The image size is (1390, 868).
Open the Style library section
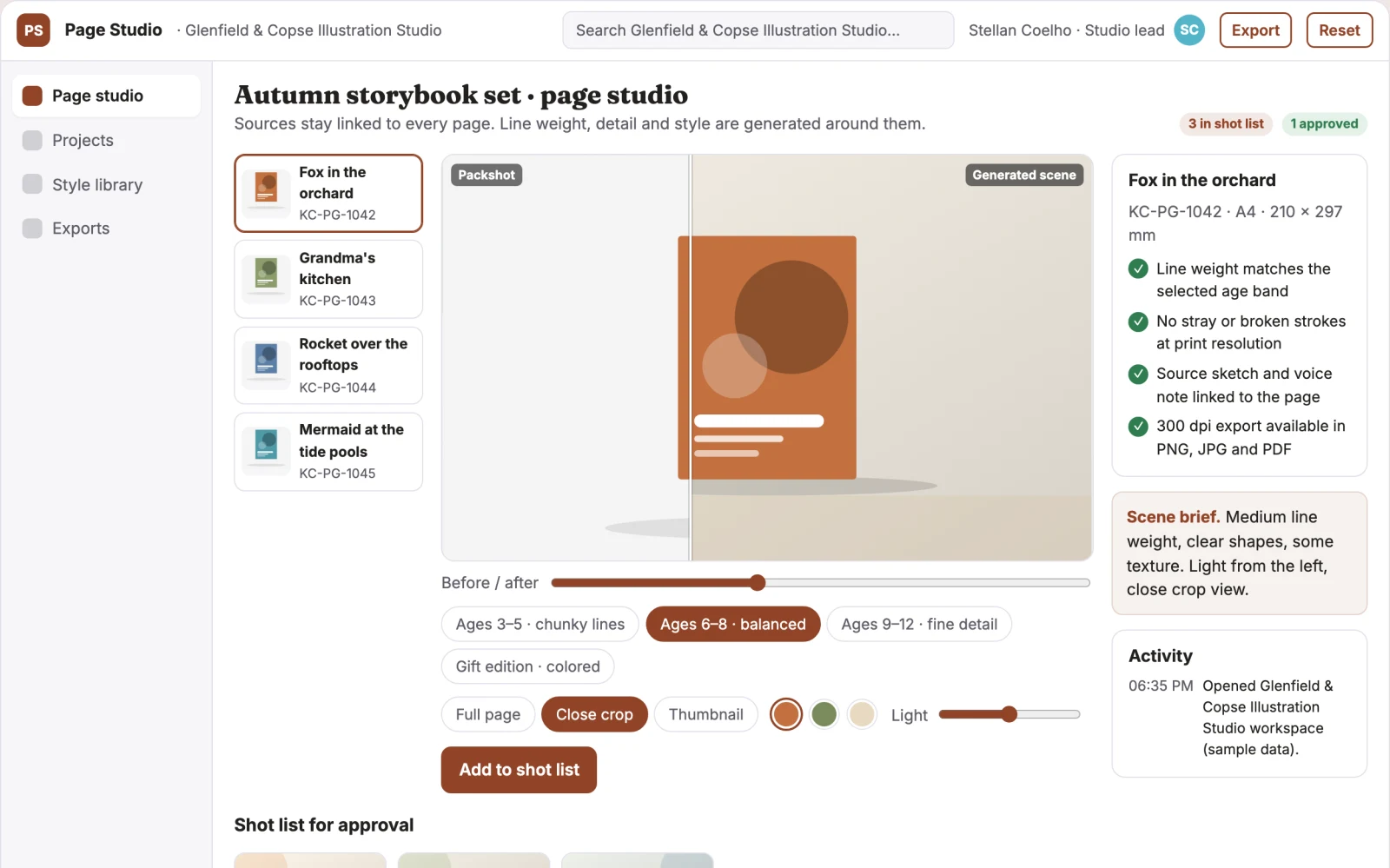tap(107, 184)
